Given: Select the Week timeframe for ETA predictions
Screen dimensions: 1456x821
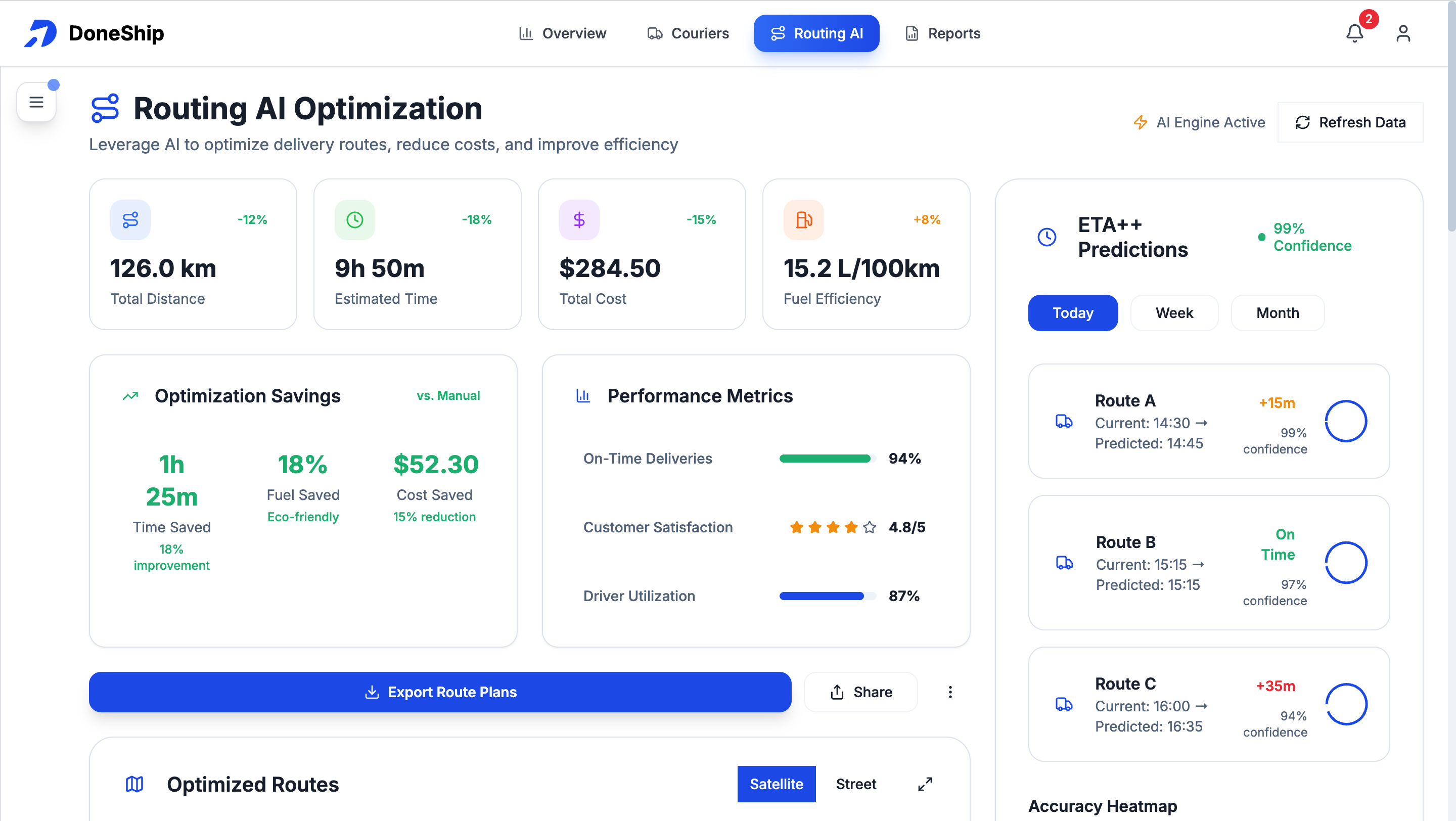Looking at the screenshot, I should click(x=1174, y=312).
